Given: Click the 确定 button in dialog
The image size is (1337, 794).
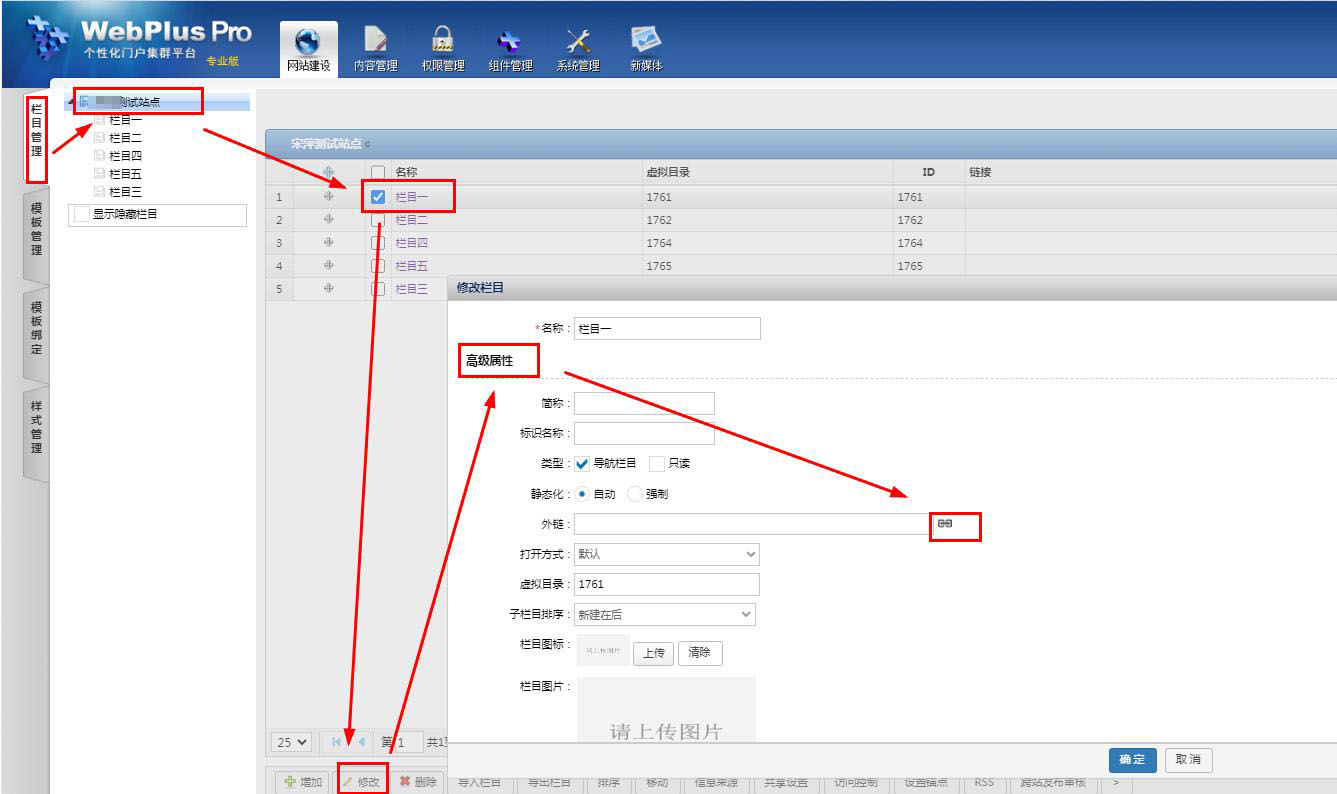Looking at the screenshot, I should [x=1132, y=760].
